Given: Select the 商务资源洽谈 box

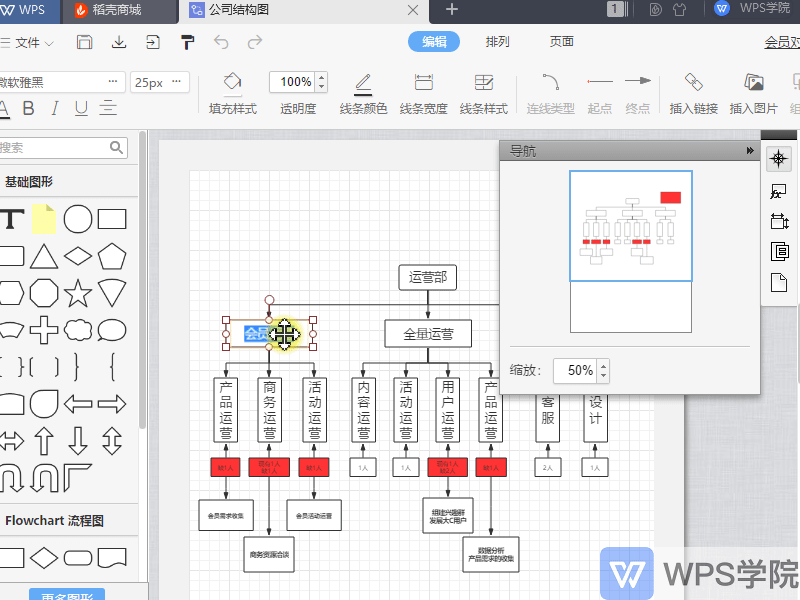Looking at the screenshot, I should [269, 555].
